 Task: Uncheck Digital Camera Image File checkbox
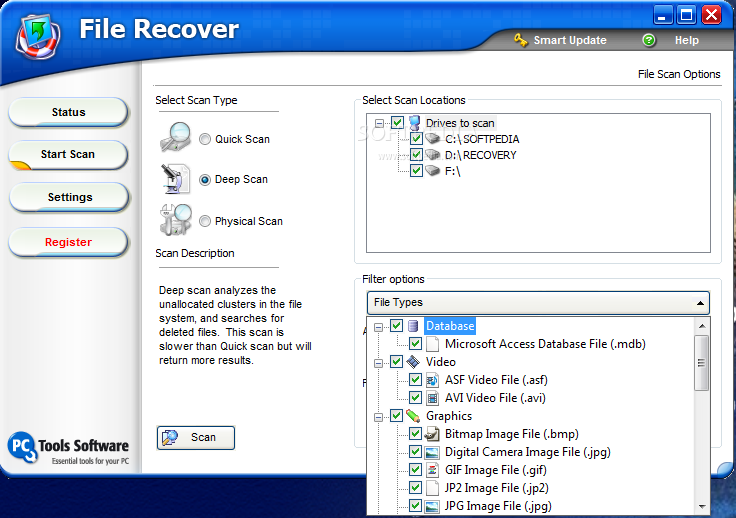415,452
